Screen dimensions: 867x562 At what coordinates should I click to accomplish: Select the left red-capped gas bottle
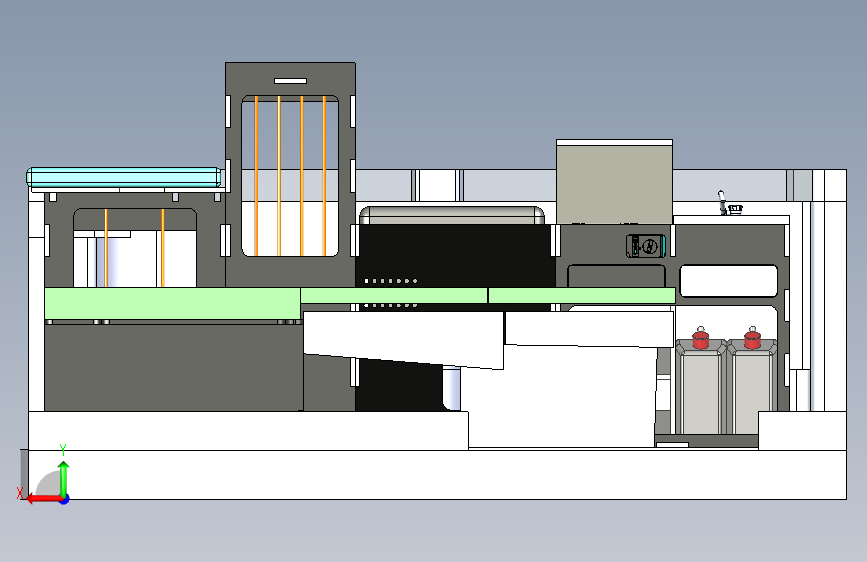(700, 382)
